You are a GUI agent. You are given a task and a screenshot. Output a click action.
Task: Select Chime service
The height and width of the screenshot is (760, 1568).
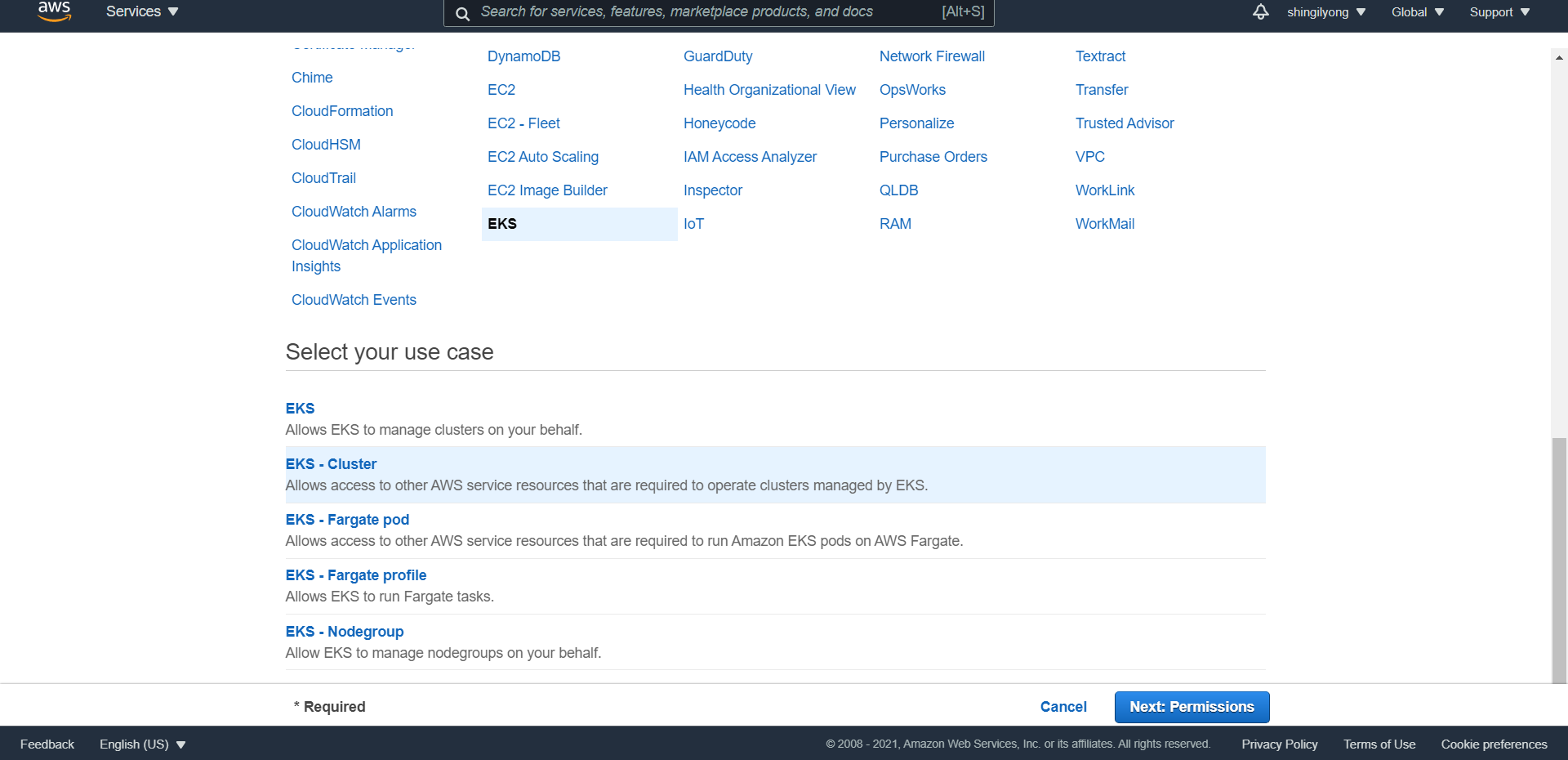pos(312,78)
